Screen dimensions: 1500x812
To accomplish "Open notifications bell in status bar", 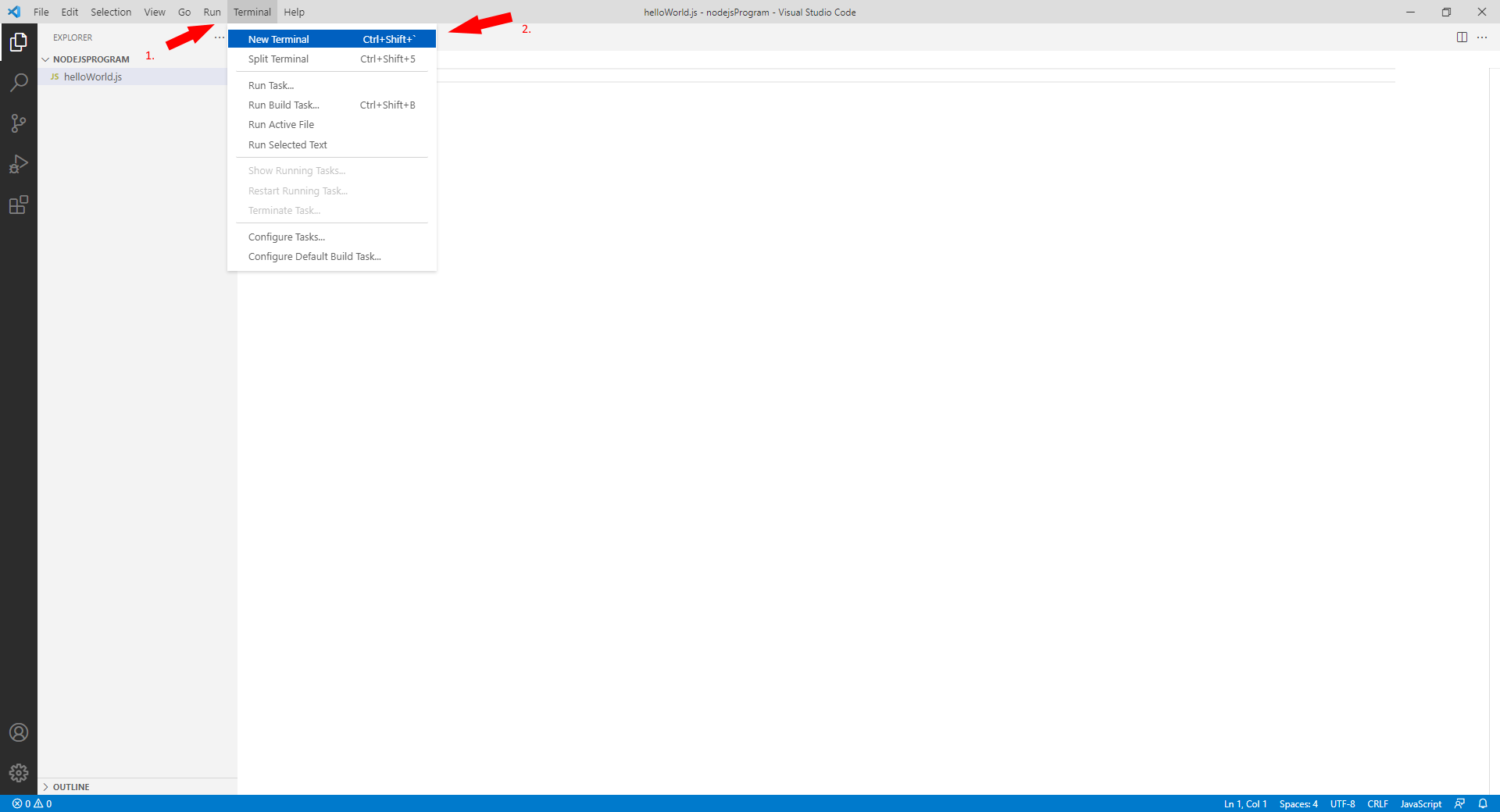I will pyautogui.click(x=1483, y=803).
